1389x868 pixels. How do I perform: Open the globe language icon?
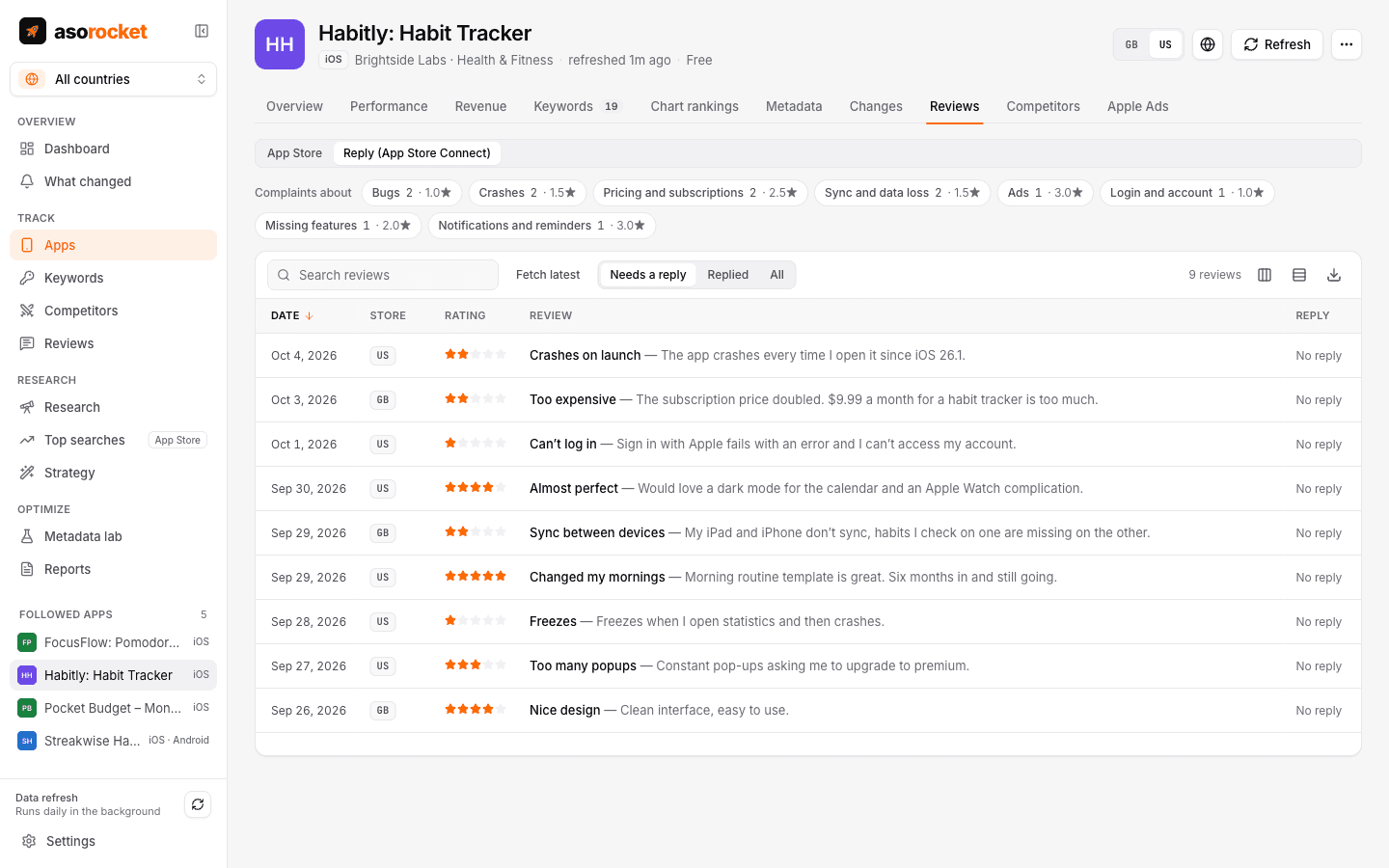pyautogui.click(x=1208, y=44)
